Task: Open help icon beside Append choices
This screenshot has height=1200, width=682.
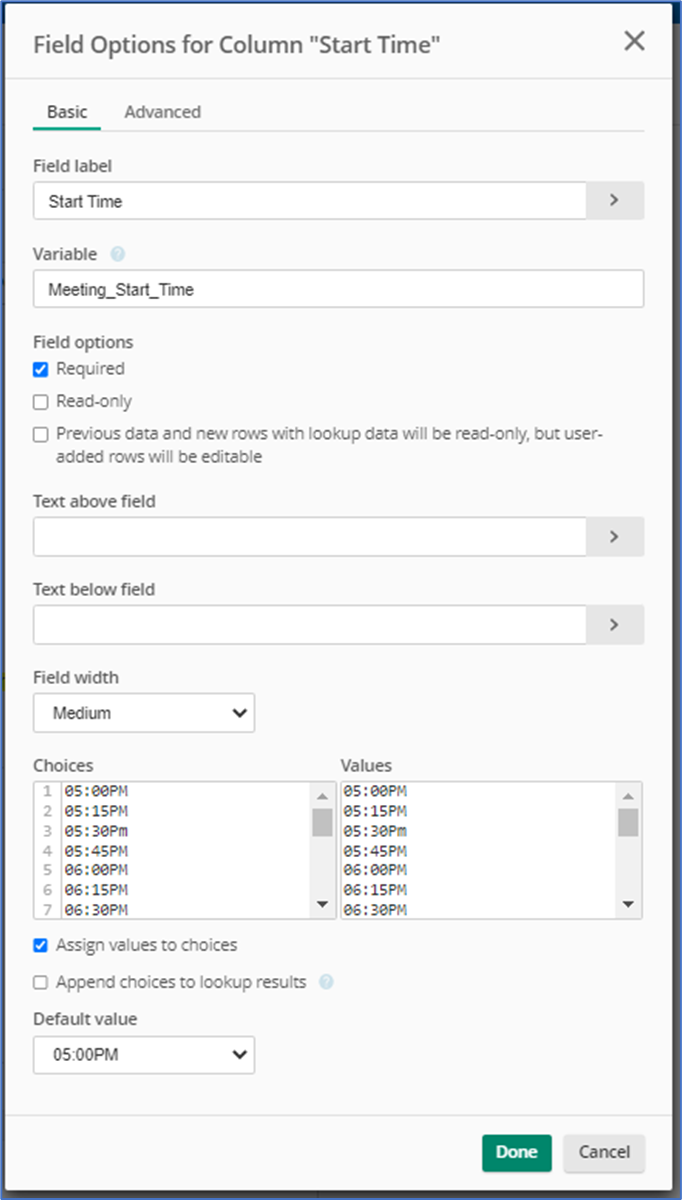Action: point(326,982)
